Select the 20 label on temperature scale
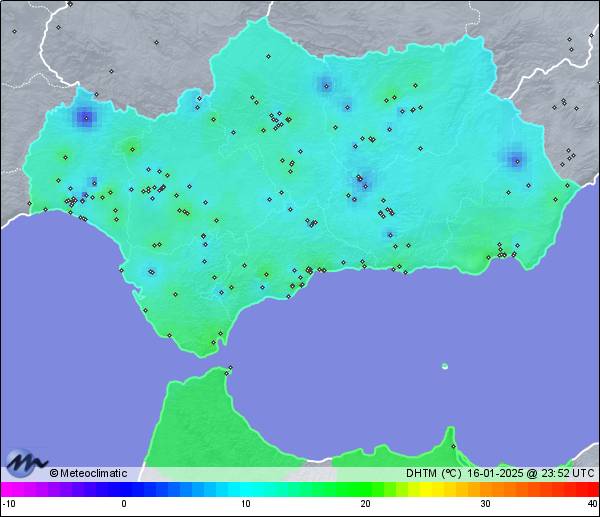 (x=365, y=504)
